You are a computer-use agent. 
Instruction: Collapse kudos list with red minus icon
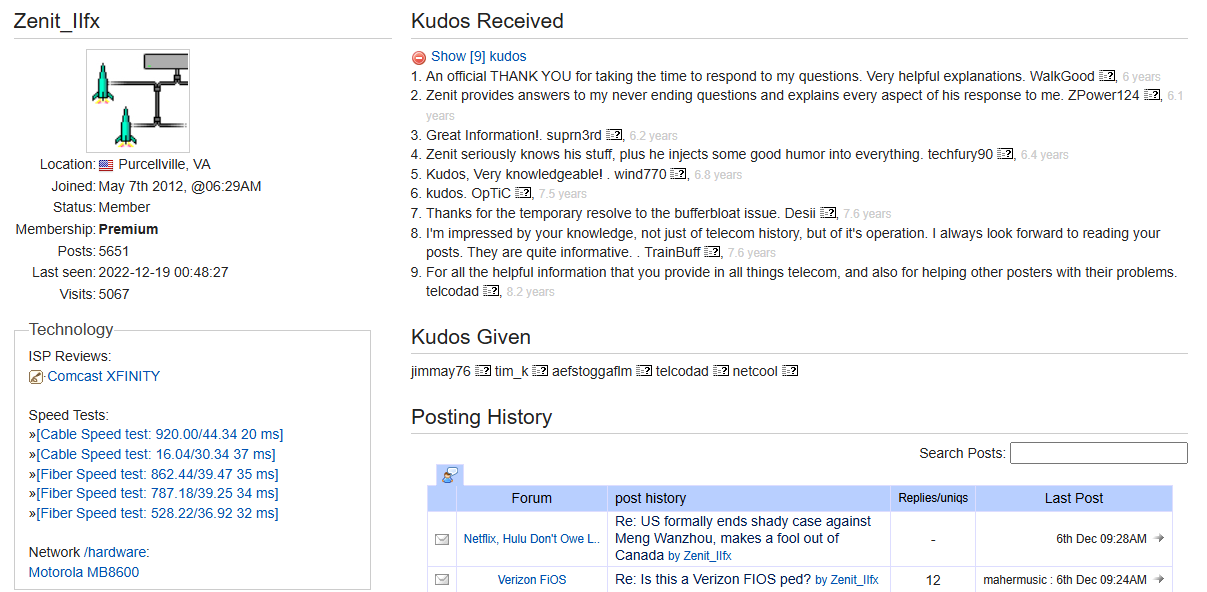pyautogui.click(x=419, y=57)
